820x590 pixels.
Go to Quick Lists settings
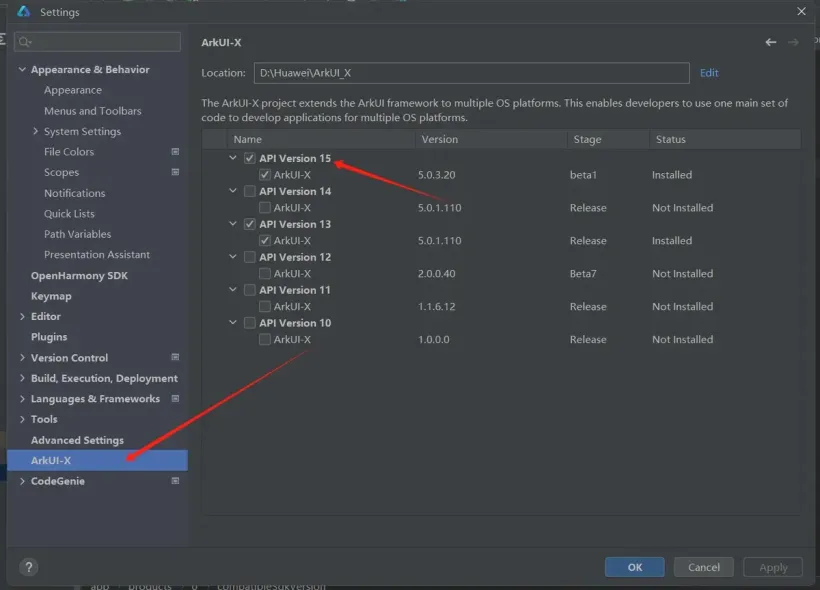69,213
